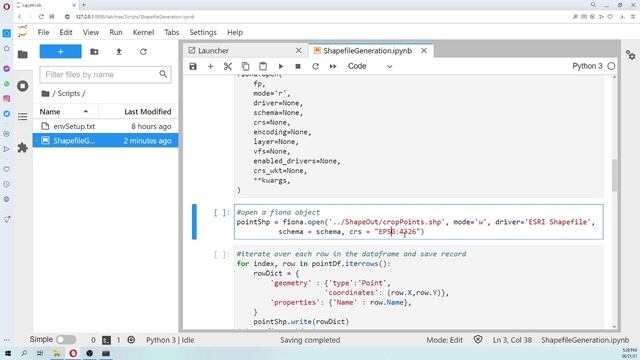
Task: Insert a new cell below with plus icon
Action: [x=211, y=66]
